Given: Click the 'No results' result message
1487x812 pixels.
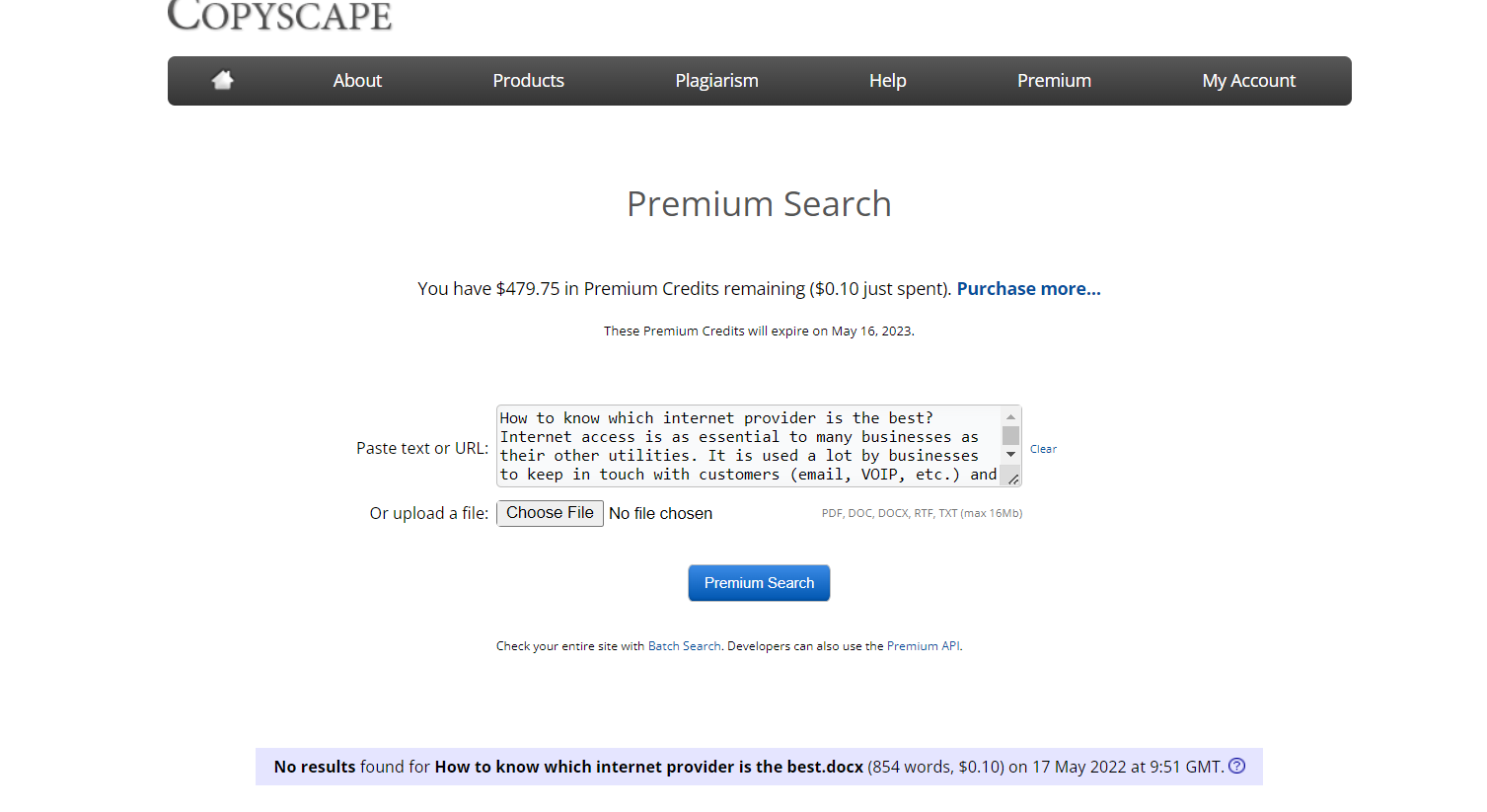Looking at the screenshot, I should tap(759, 767).
